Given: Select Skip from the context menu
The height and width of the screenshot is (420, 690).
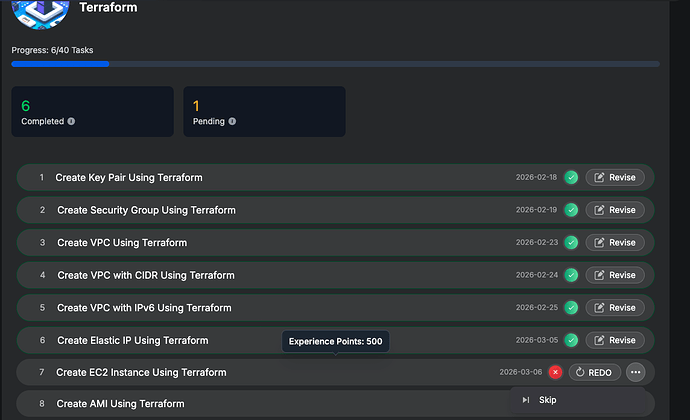Looking at the screenshot, I should (547, 400).
